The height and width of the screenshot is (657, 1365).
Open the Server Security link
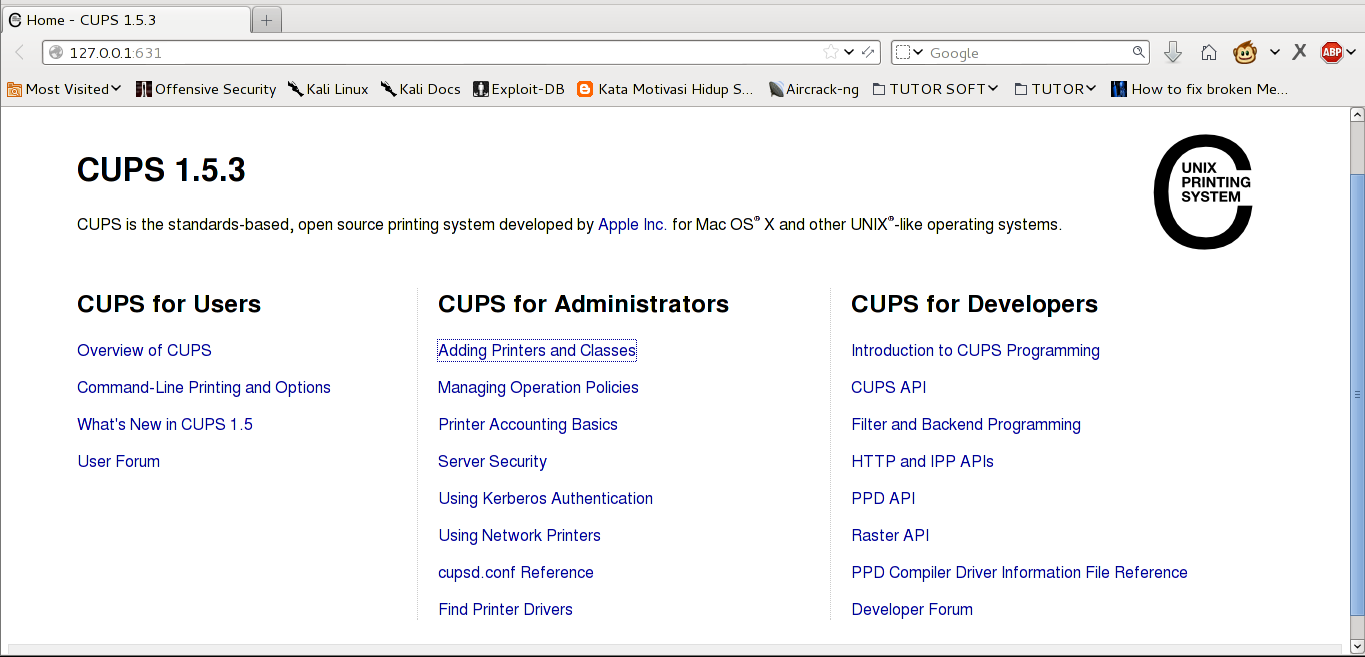493,461
